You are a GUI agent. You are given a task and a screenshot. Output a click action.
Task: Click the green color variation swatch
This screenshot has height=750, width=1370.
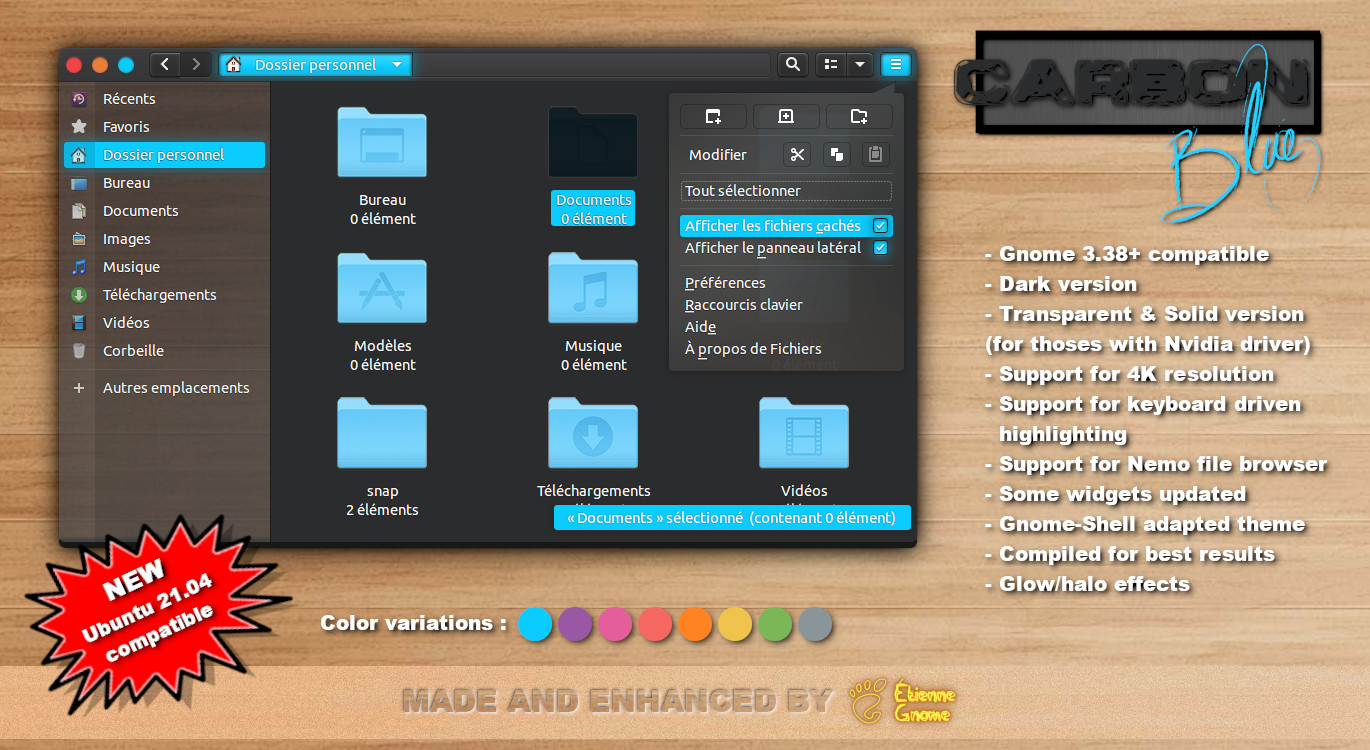coord(775,624)
